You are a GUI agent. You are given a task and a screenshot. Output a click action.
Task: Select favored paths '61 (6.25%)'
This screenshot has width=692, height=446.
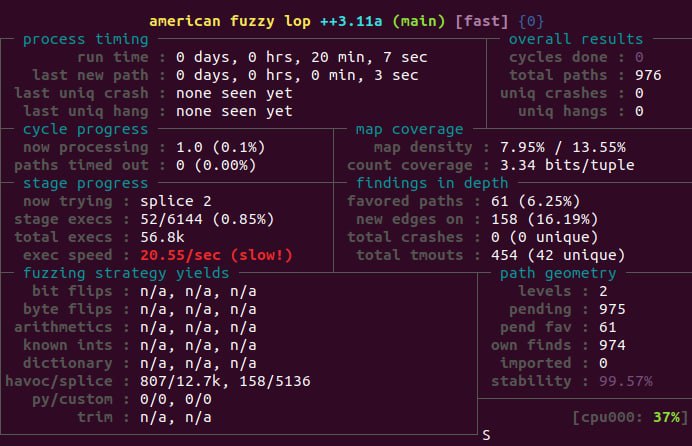click(535, 201)
